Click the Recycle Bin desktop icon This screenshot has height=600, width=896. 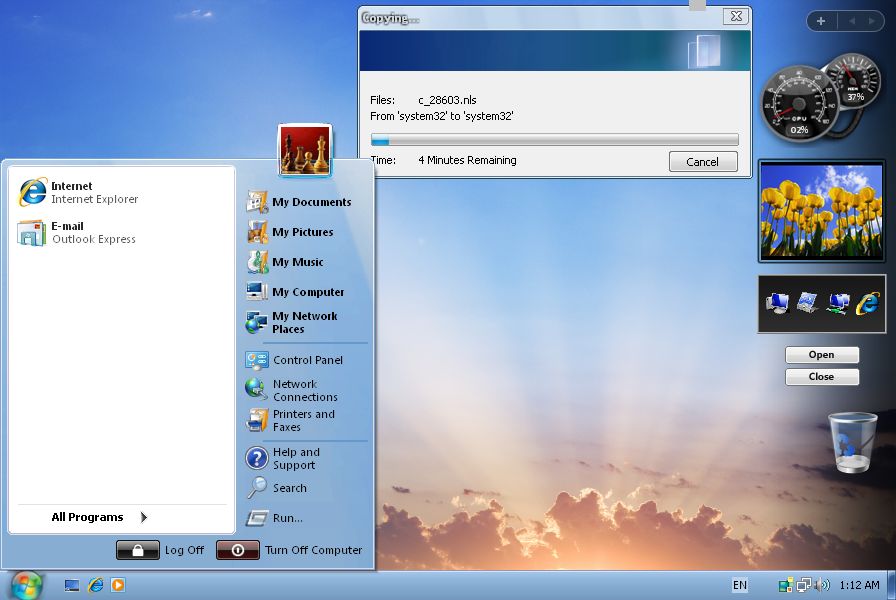click(x=853, y=442)
